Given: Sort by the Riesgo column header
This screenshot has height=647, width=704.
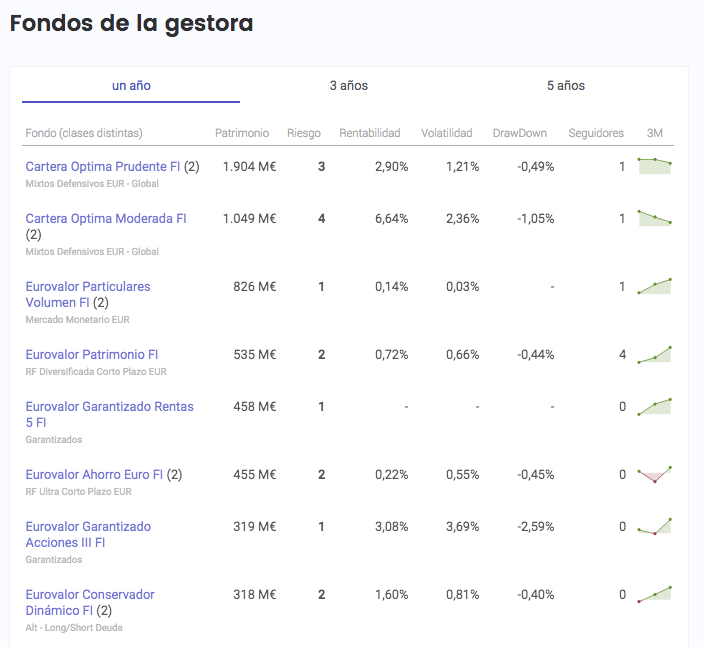Looking at the screenshot, I should (x=304, y=133).
